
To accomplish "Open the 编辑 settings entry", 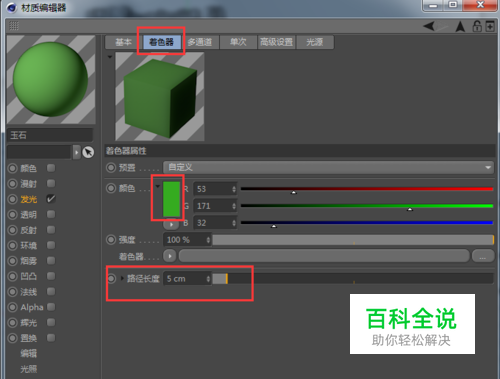I will point(29,353).
